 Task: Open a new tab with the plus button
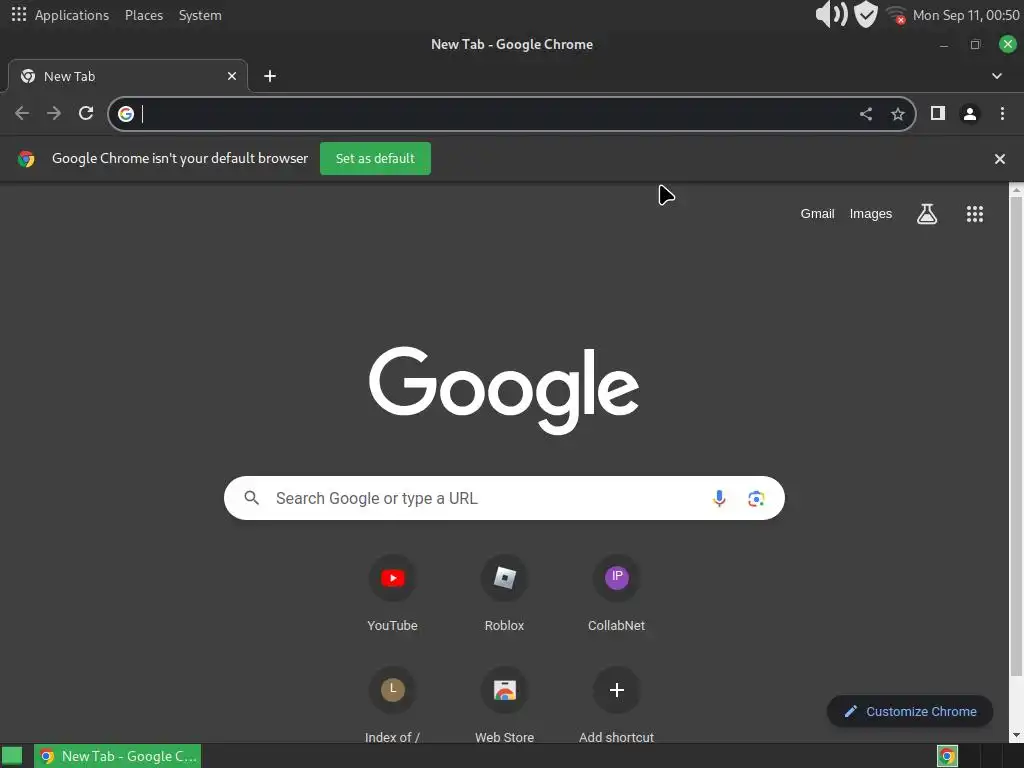pos(270,76)
